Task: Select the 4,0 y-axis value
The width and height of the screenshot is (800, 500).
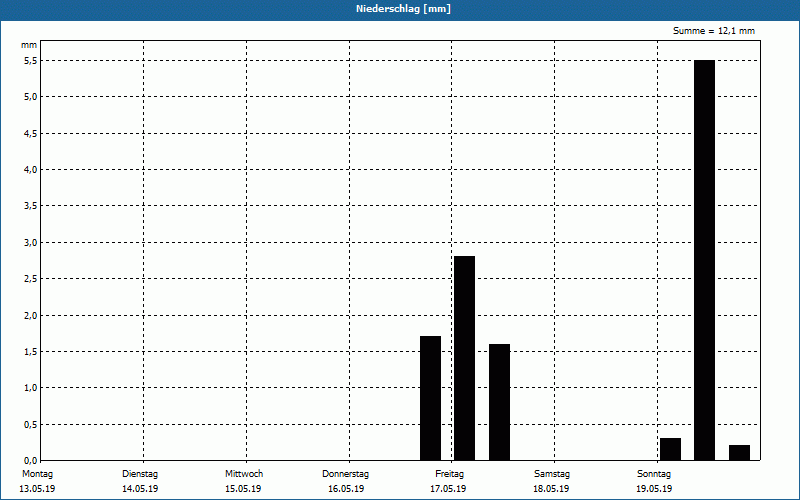Action: pyautogui.click(x=31, y=169)
